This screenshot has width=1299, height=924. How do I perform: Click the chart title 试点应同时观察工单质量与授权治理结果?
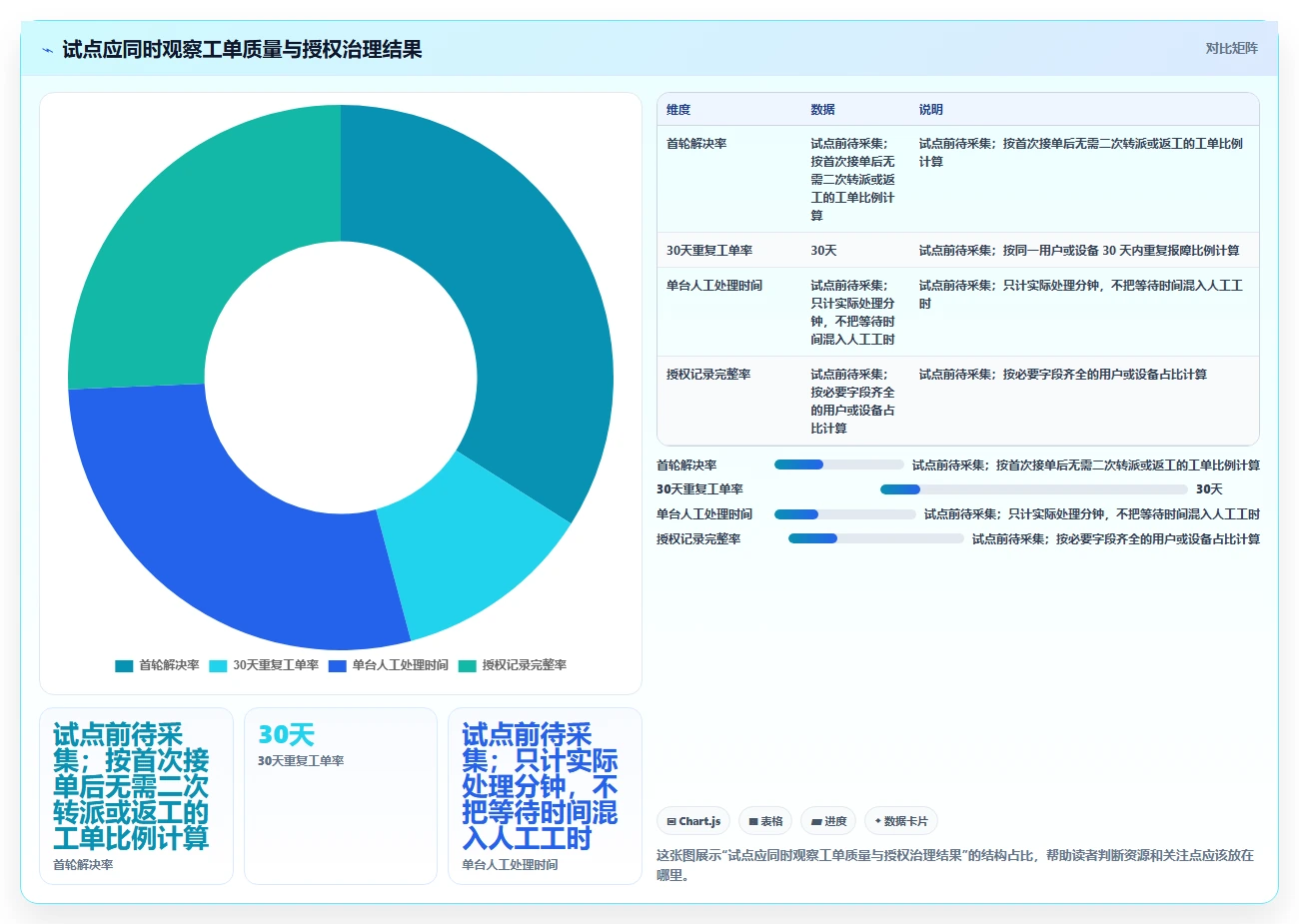click(242, 49)
